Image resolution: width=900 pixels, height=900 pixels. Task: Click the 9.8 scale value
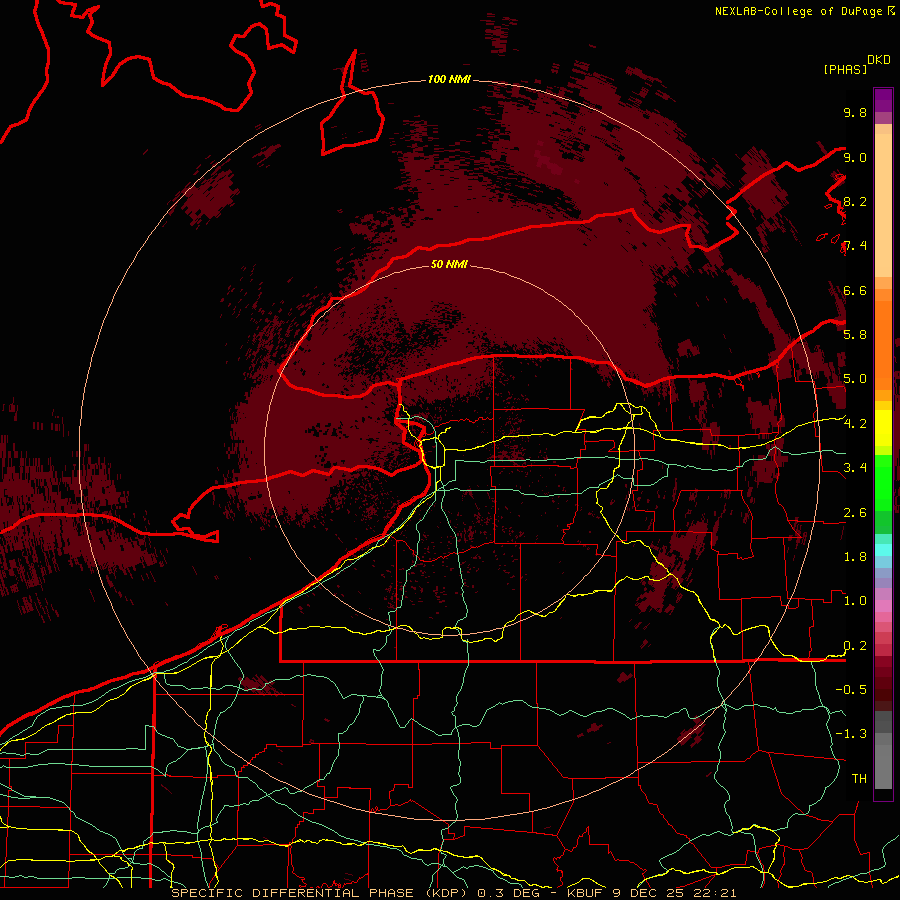tap(855, 112)
